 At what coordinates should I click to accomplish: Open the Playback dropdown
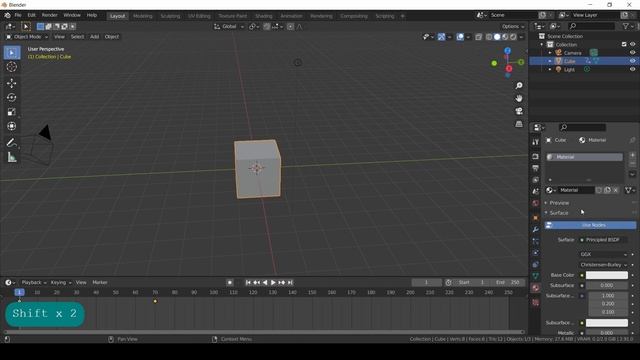(x=34, y=282)
